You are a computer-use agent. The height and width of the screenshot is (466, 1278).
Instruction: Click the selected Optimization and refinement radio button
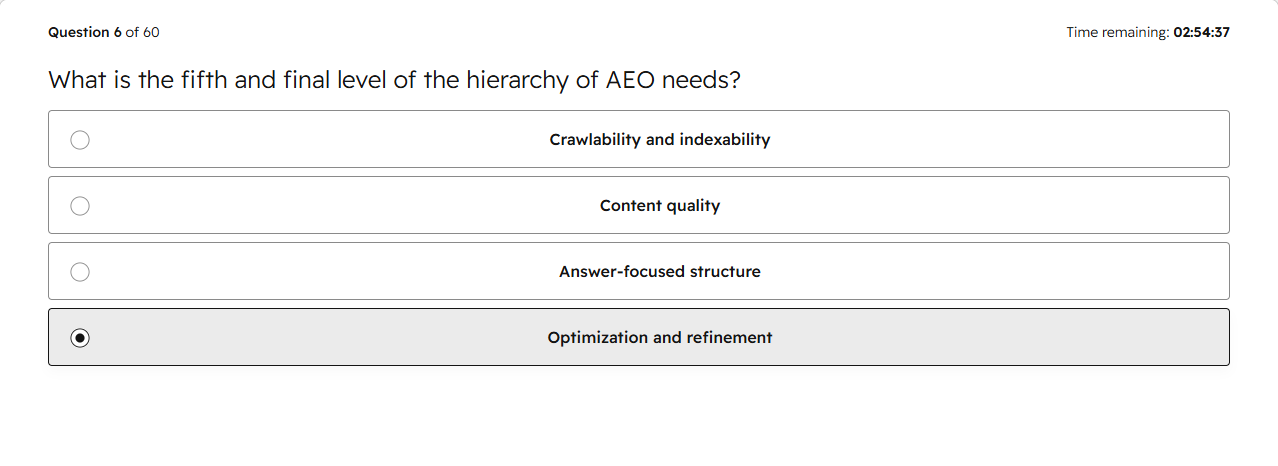tap(80, 338)
